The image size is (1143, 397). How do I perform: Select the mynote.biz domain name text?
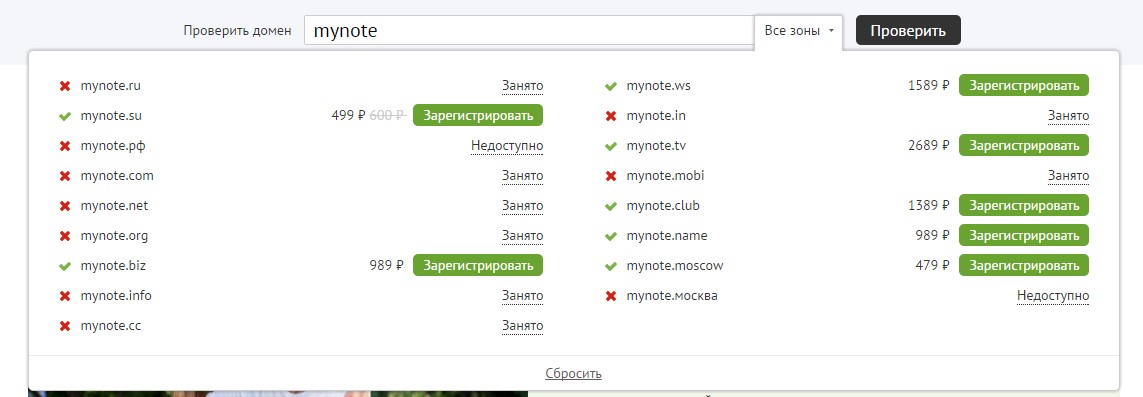click(113, 266)
